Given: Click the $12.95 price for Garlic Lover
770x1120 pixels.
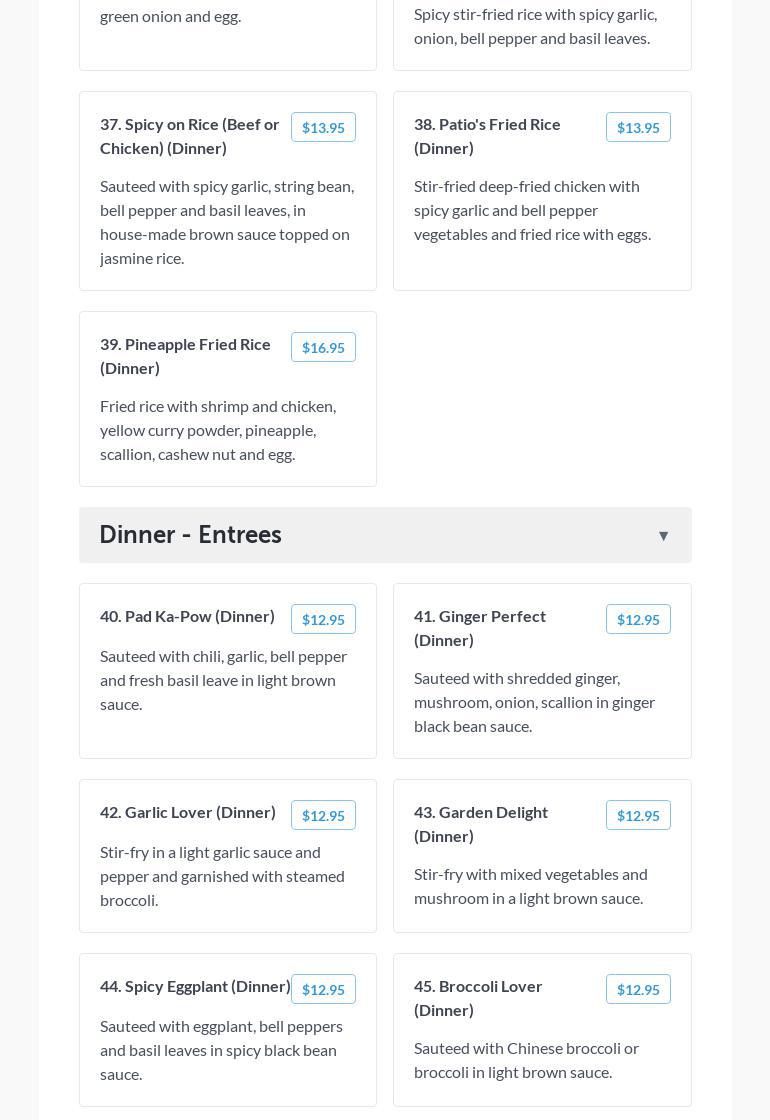Looking at the screenshot, I should click(323, 816).
